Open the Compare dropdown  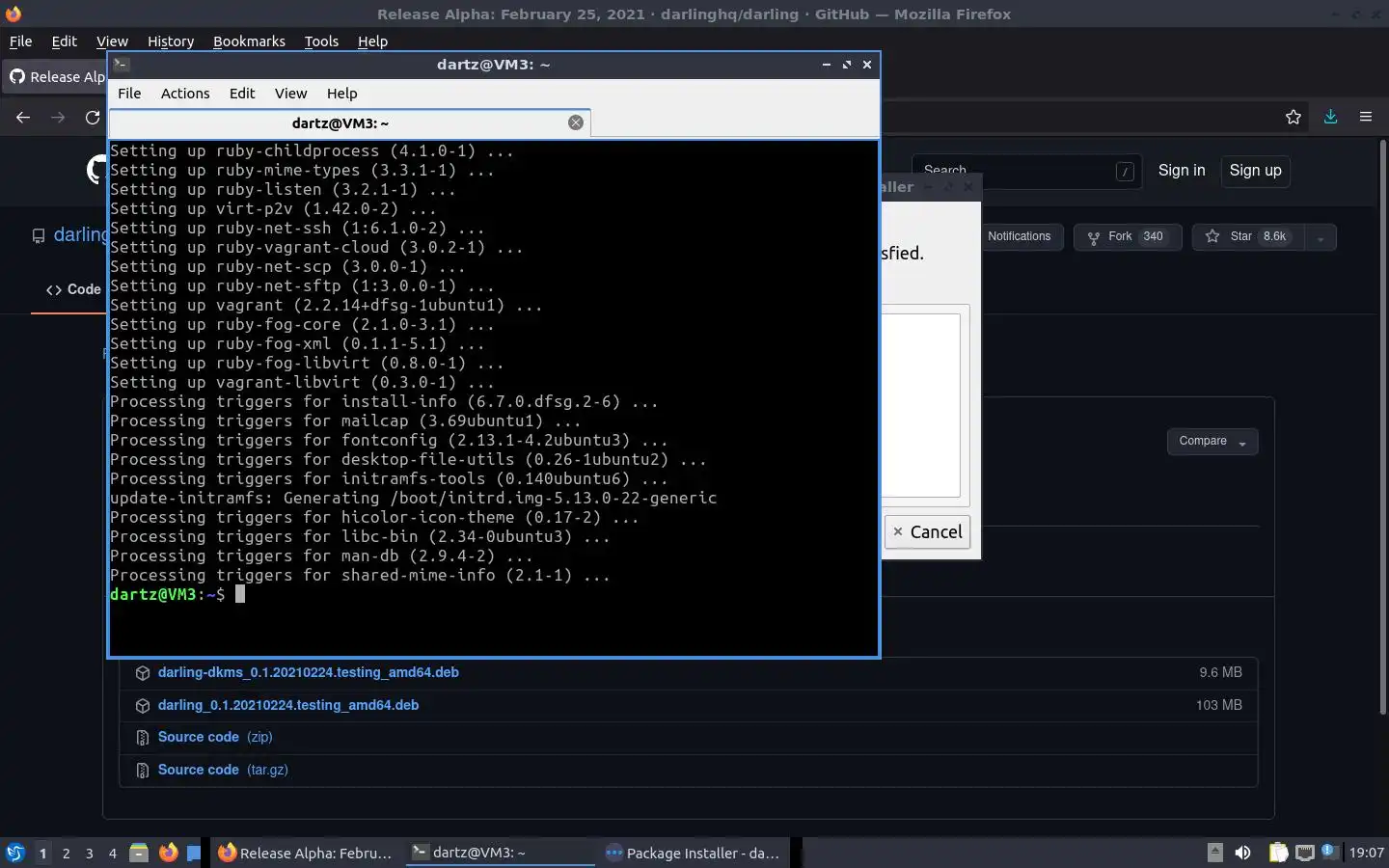(x=1212, y=442)
